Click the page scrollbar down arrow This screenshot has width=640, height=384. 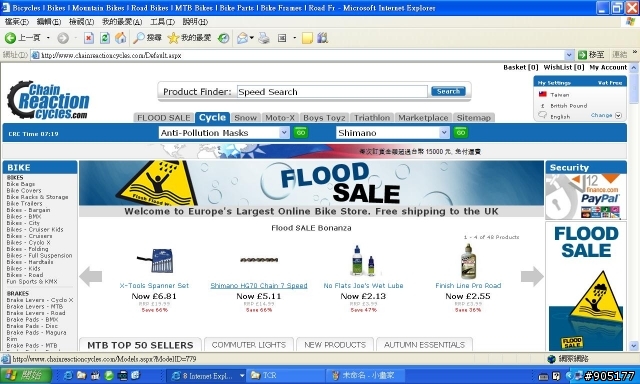pyautogui.click(x=633, y=346)
